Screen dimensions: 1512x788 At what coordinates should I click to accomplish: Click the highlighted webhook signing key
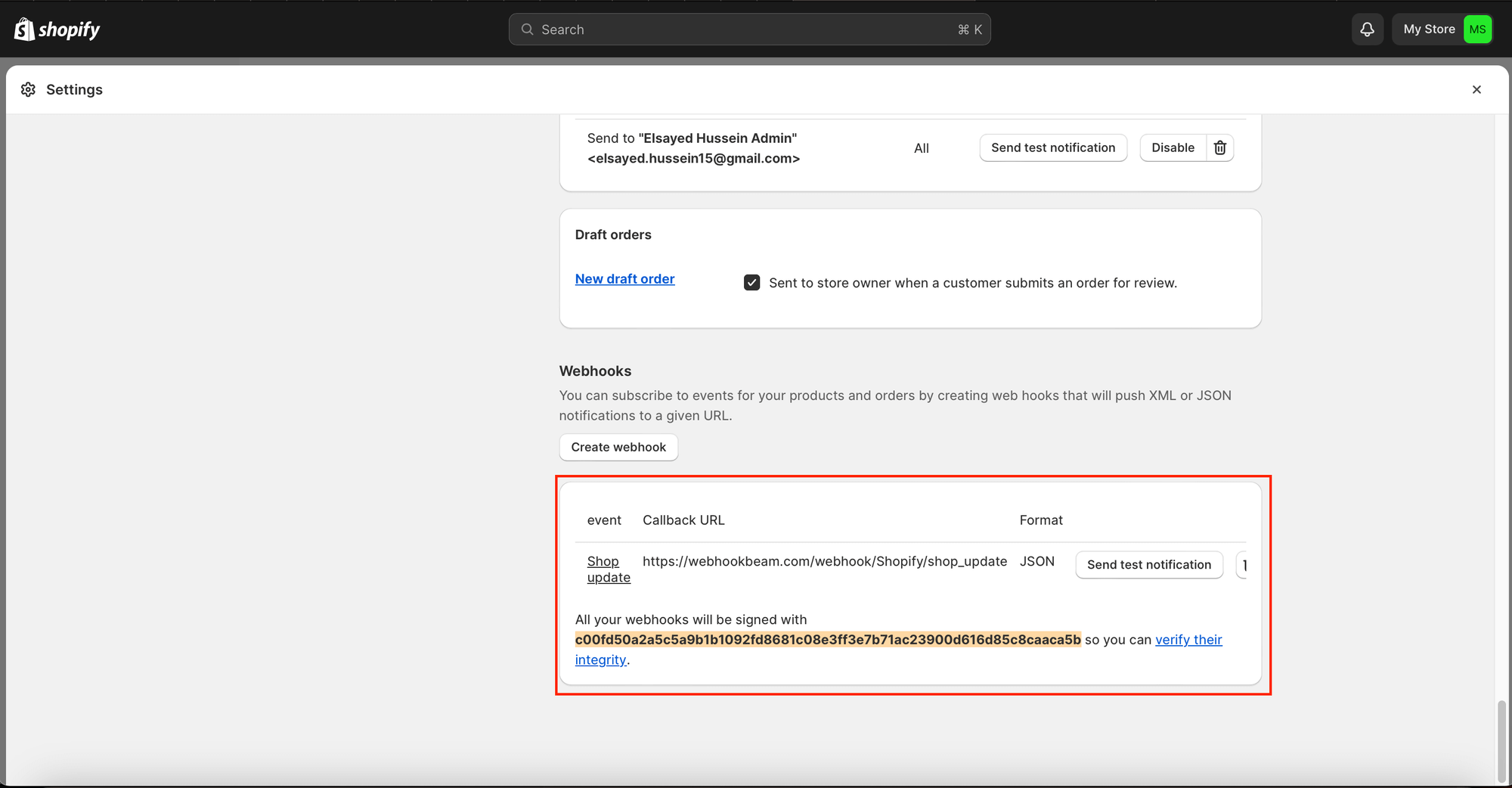pos(827,640)
